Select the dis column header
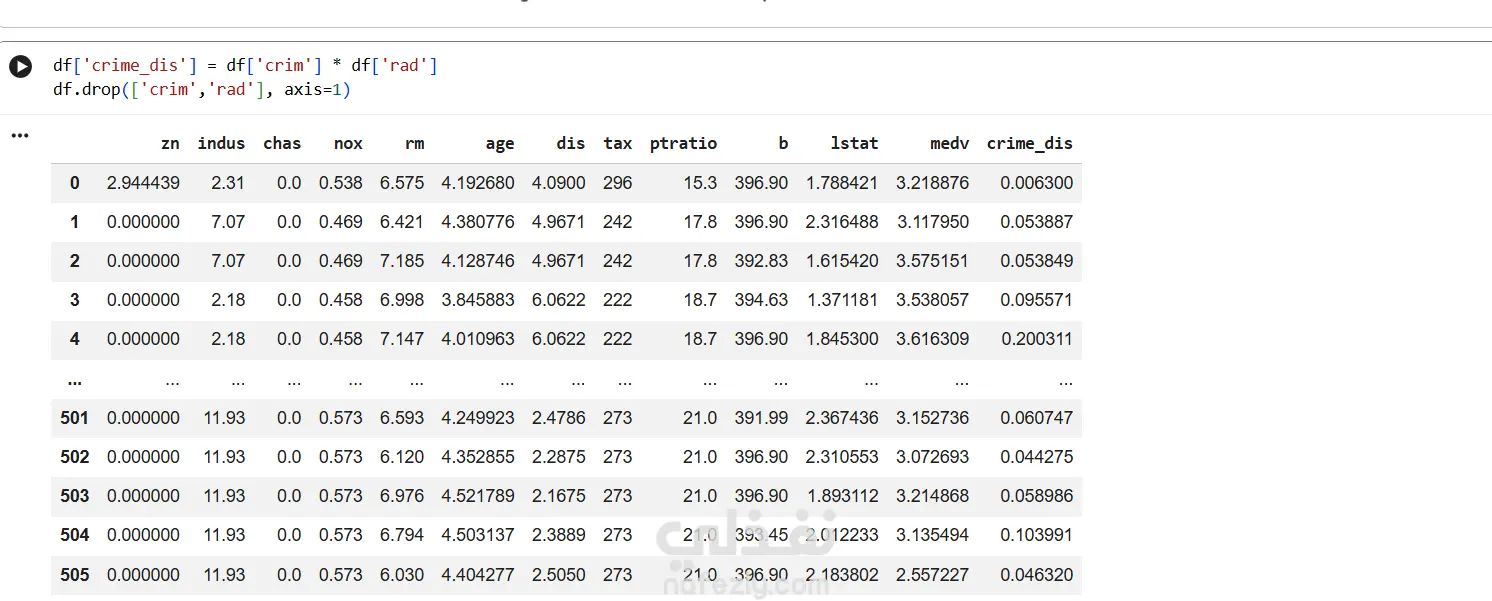Image resolution: width=1492 pixels, height=601 pixels. point(571,143)
